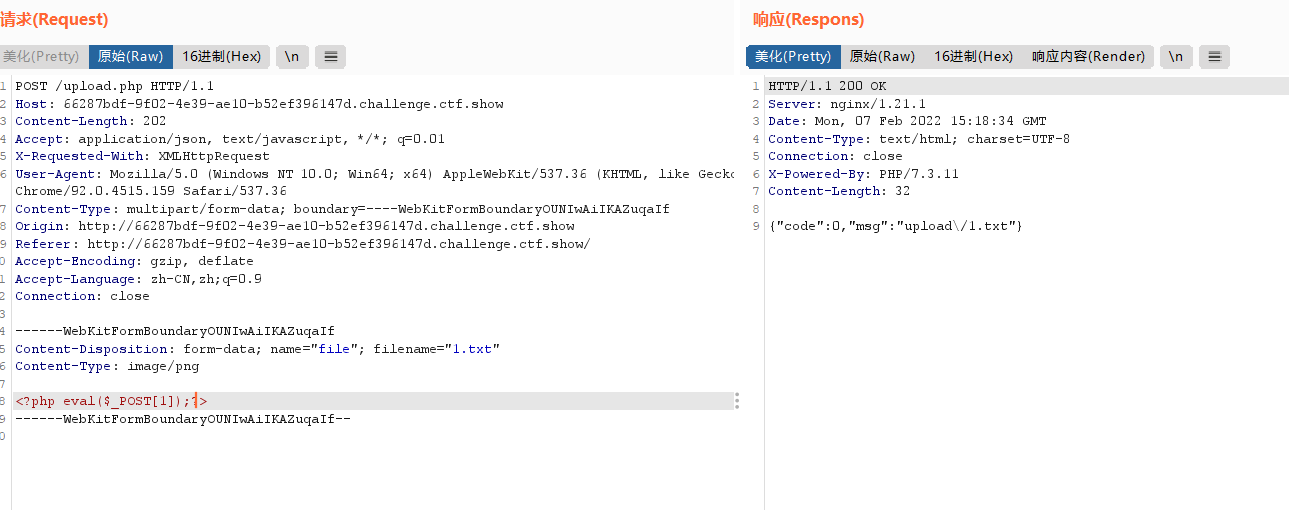Switch request view to Pretty tab
This screenshot has width=1289, height=510.
(43, 57)
